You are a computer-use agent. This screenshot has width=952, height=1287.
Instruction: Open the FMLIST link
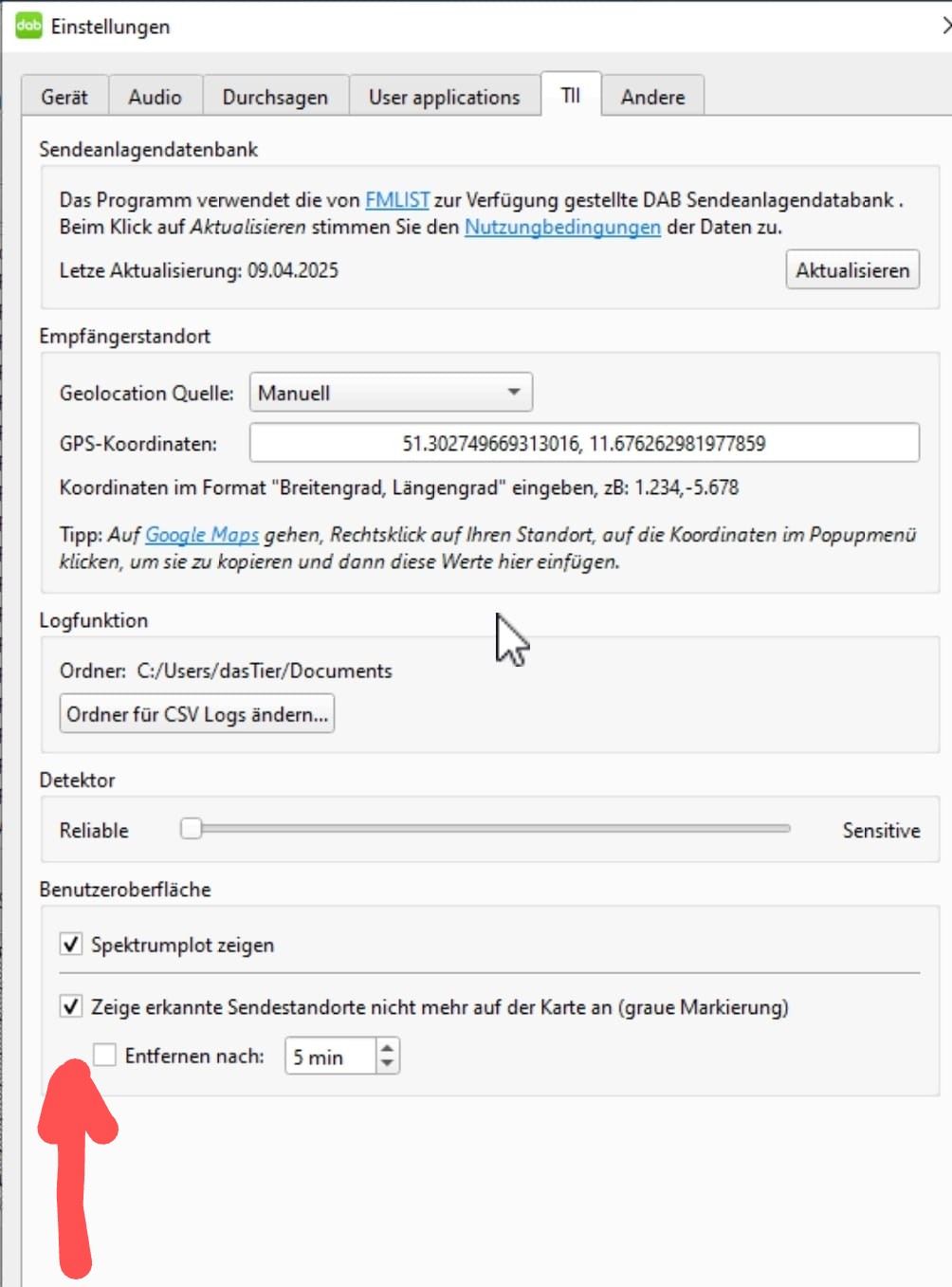[x=397, y=200]
